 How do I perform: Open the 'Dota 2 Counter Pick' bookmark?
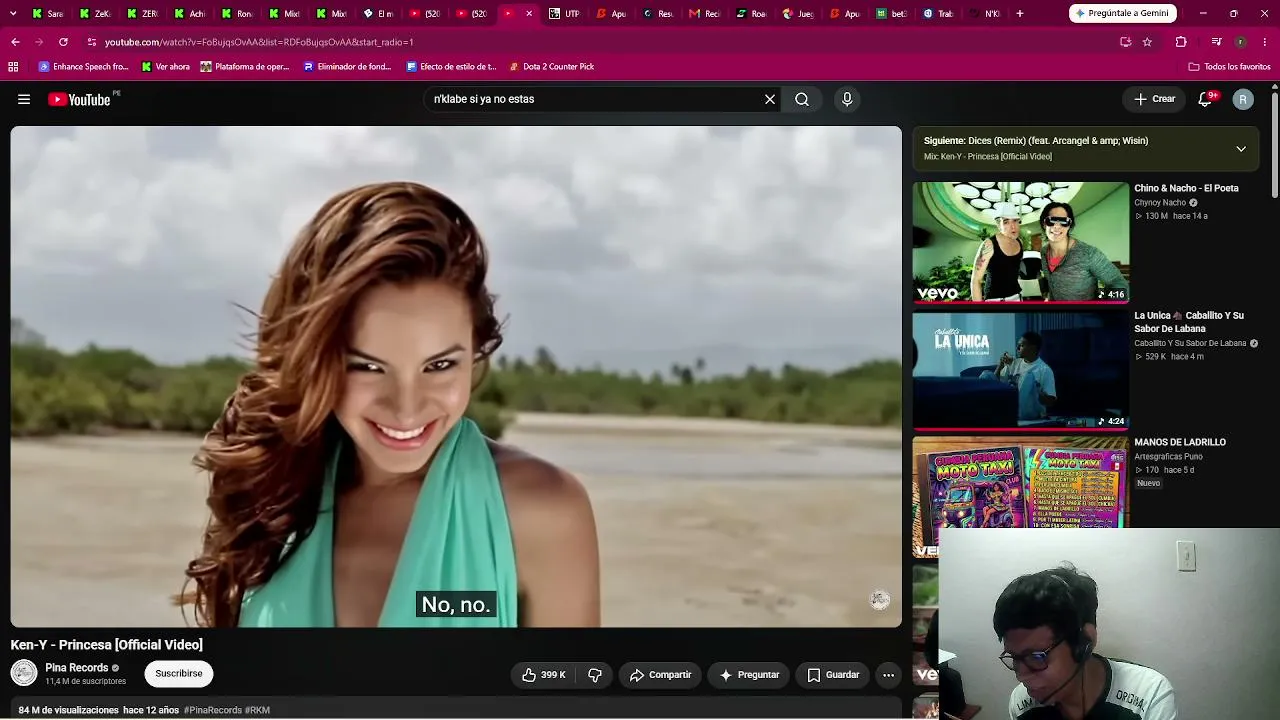click(551, 67)
